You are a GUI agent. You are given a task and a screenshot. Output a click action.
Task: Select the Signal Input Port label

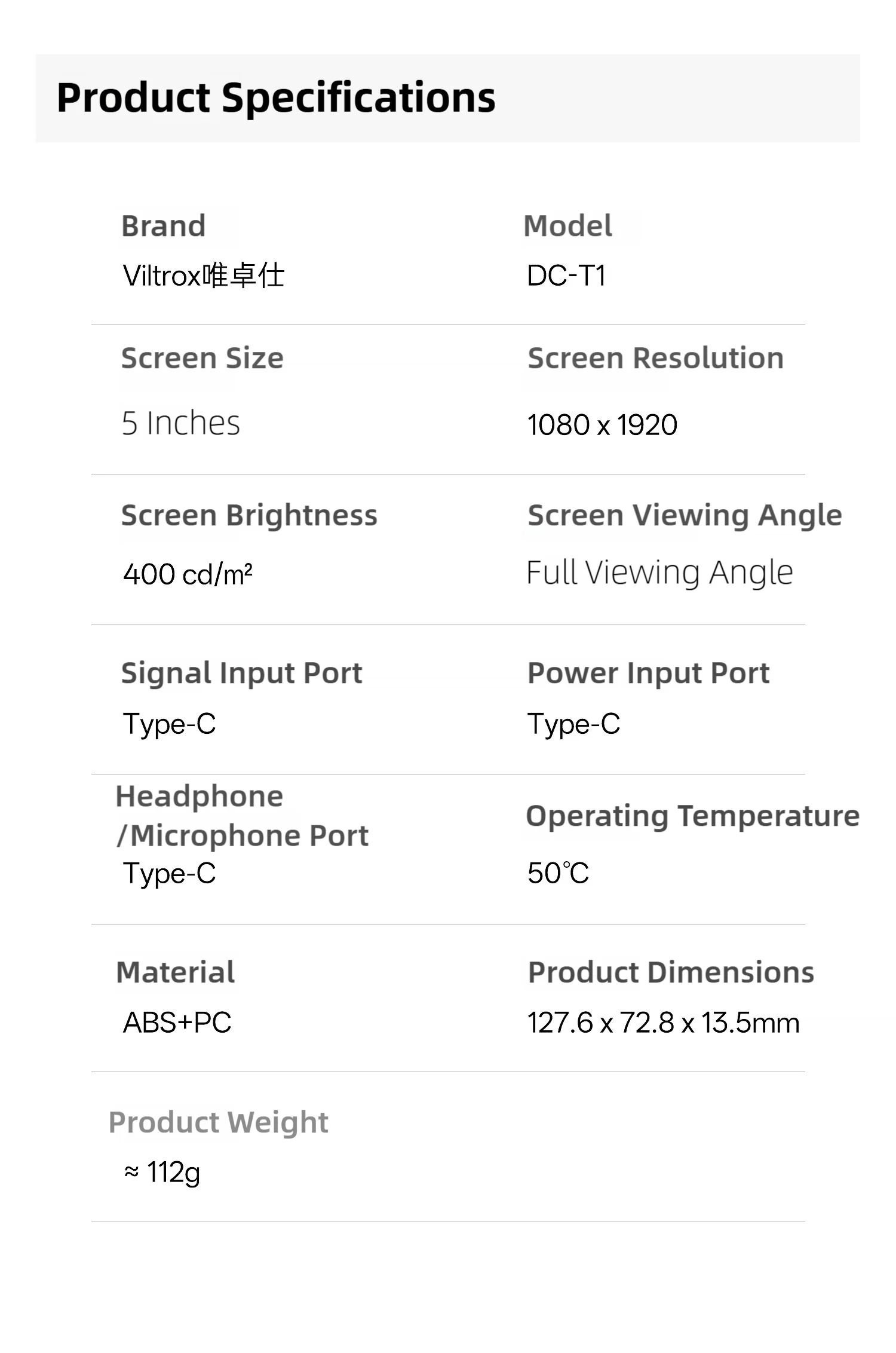[x=241, y=674]
